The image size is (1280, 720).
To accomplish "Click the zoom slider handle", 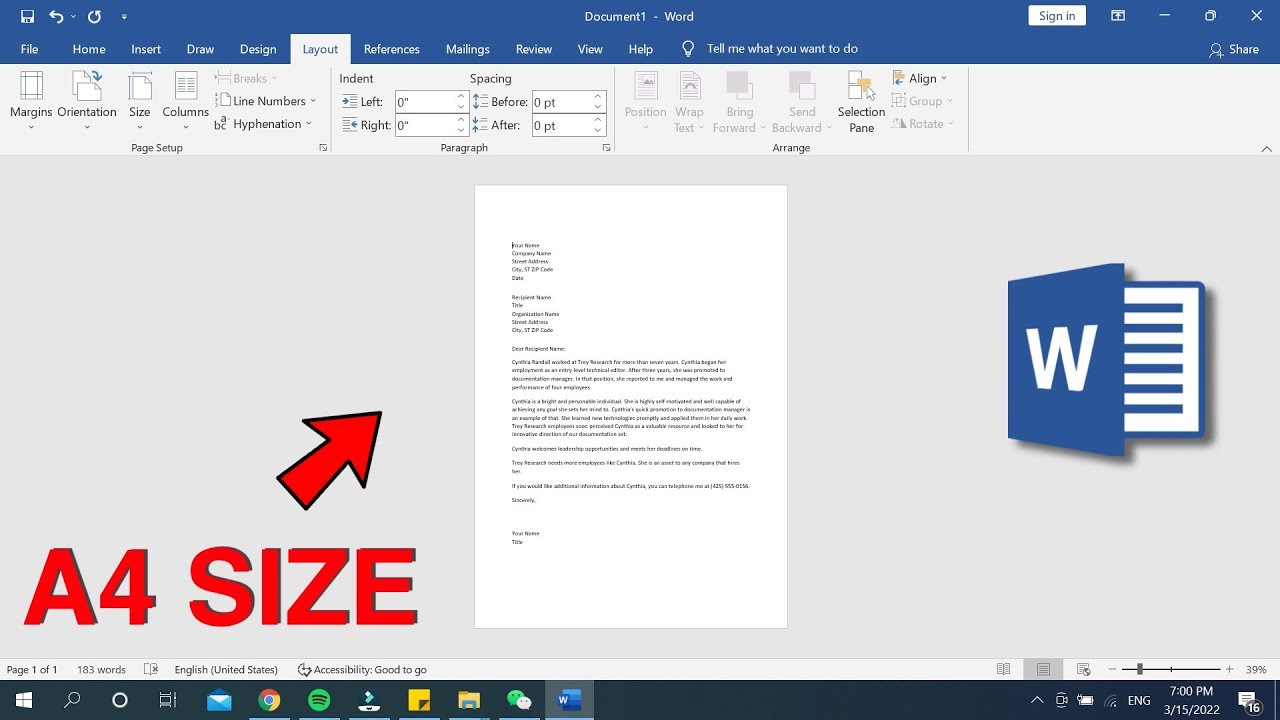I will [x=1139, y=670].
